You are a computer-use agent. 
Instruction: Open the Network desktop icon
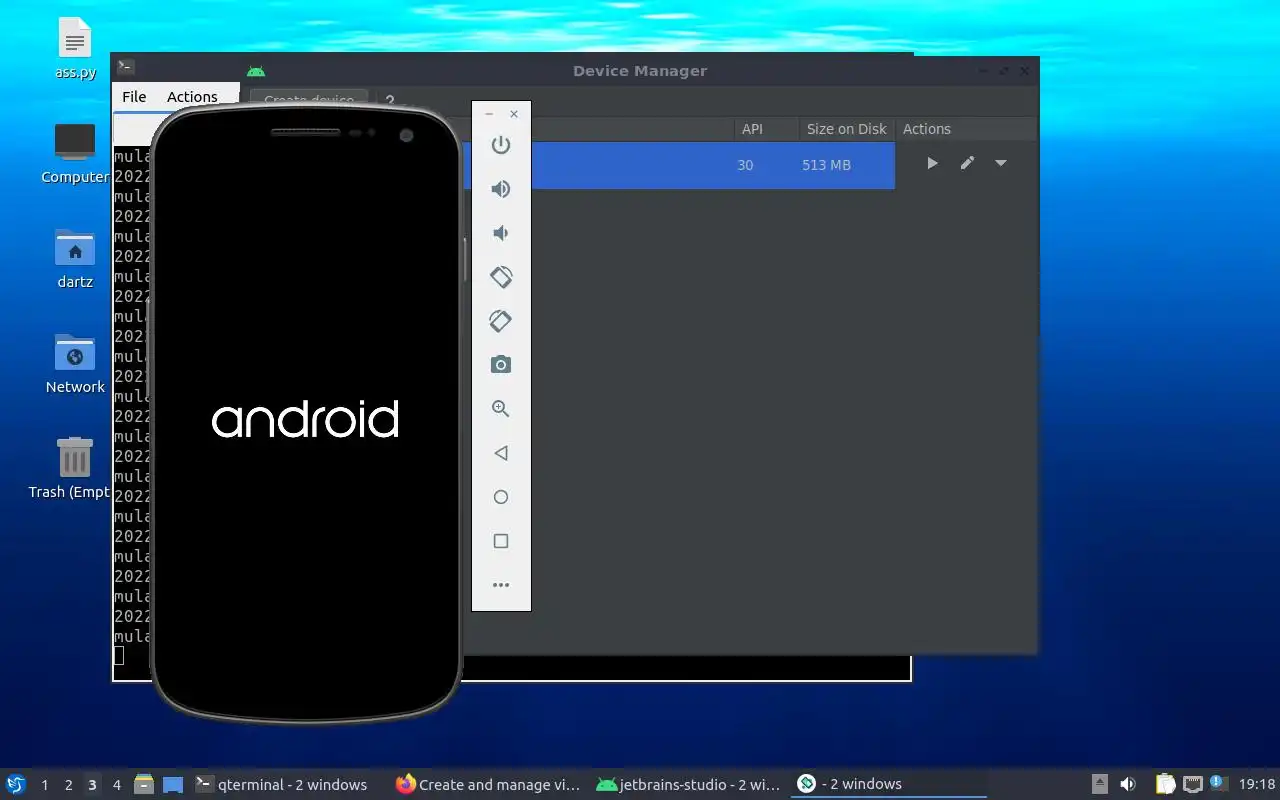75,364
